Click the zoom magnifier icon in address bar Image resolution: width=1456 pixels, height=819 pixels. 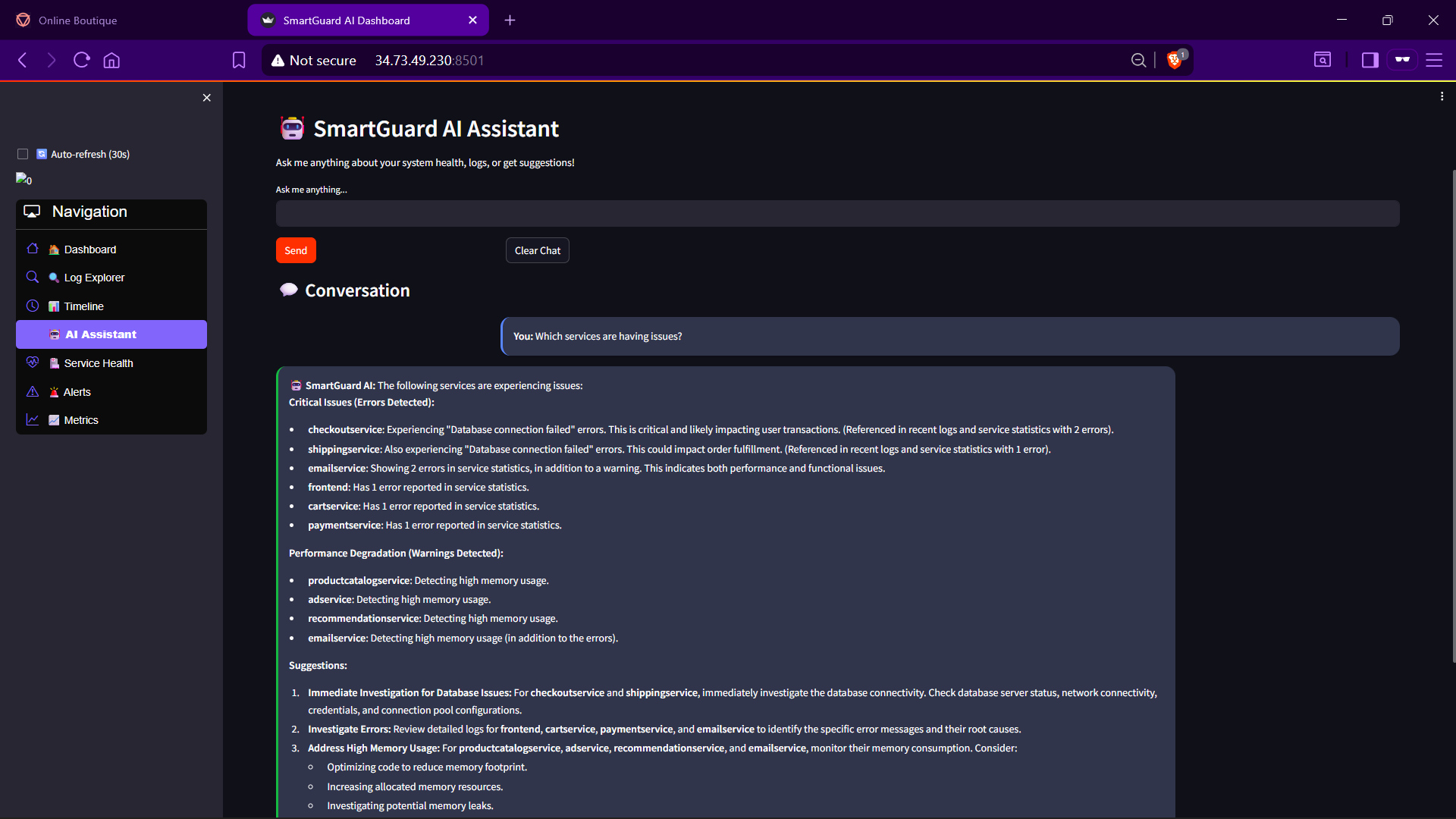pos(1138,60)
